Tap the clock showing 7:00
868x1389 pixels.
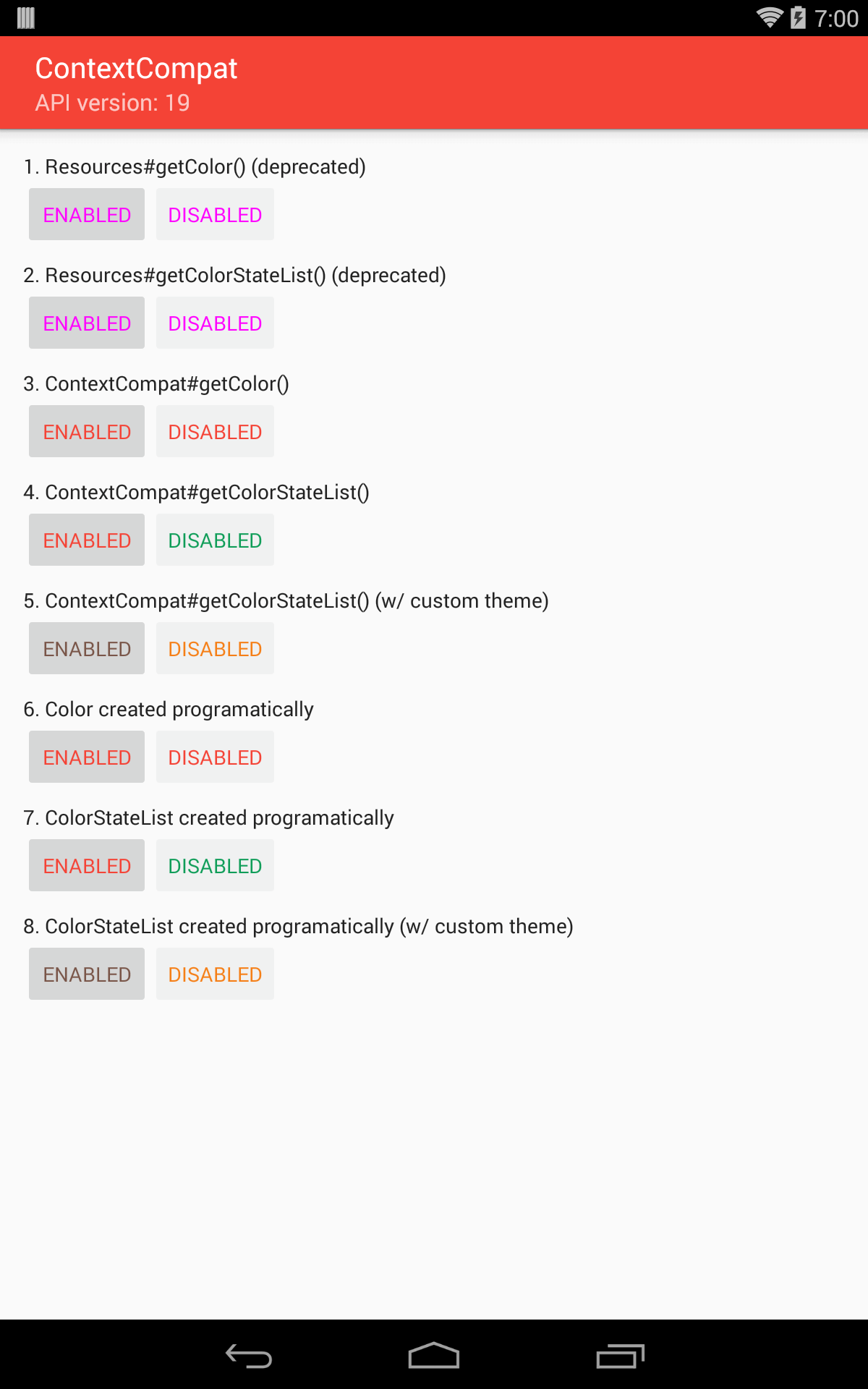tap(836, 18)
